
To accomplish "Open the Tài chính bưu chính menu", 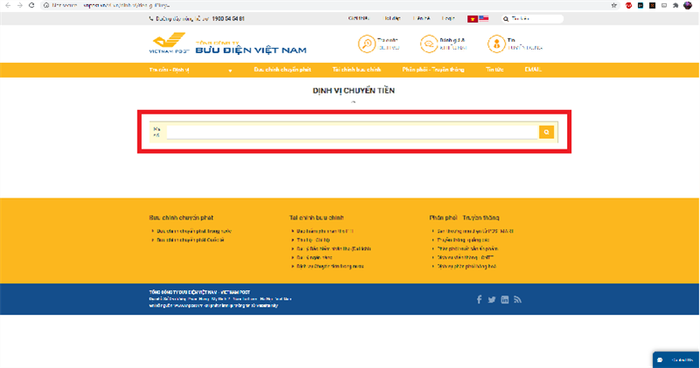I will tap(356, 70).
